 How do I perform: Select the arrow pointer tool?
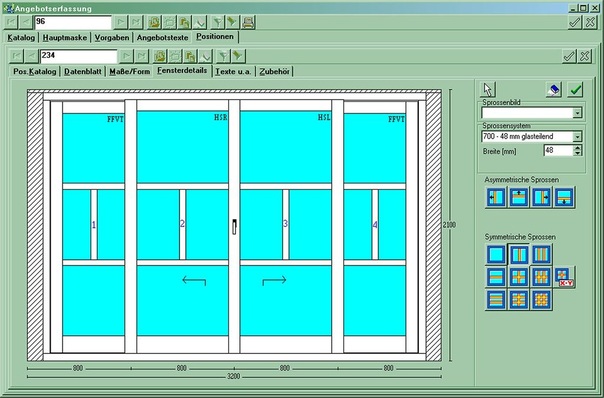pyautogui.click(x=488, y=89)
